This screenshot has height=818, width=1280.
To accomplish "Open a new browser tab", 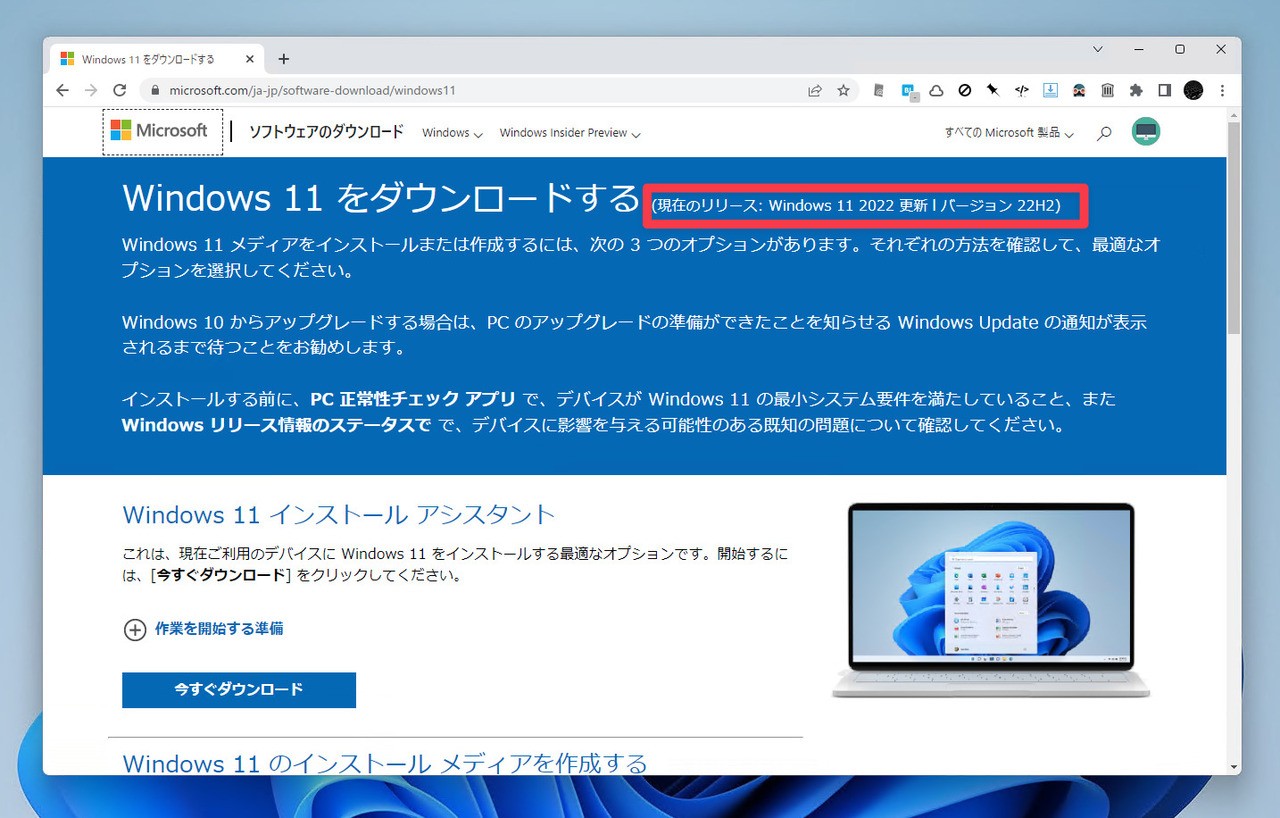I will point(283,59).
